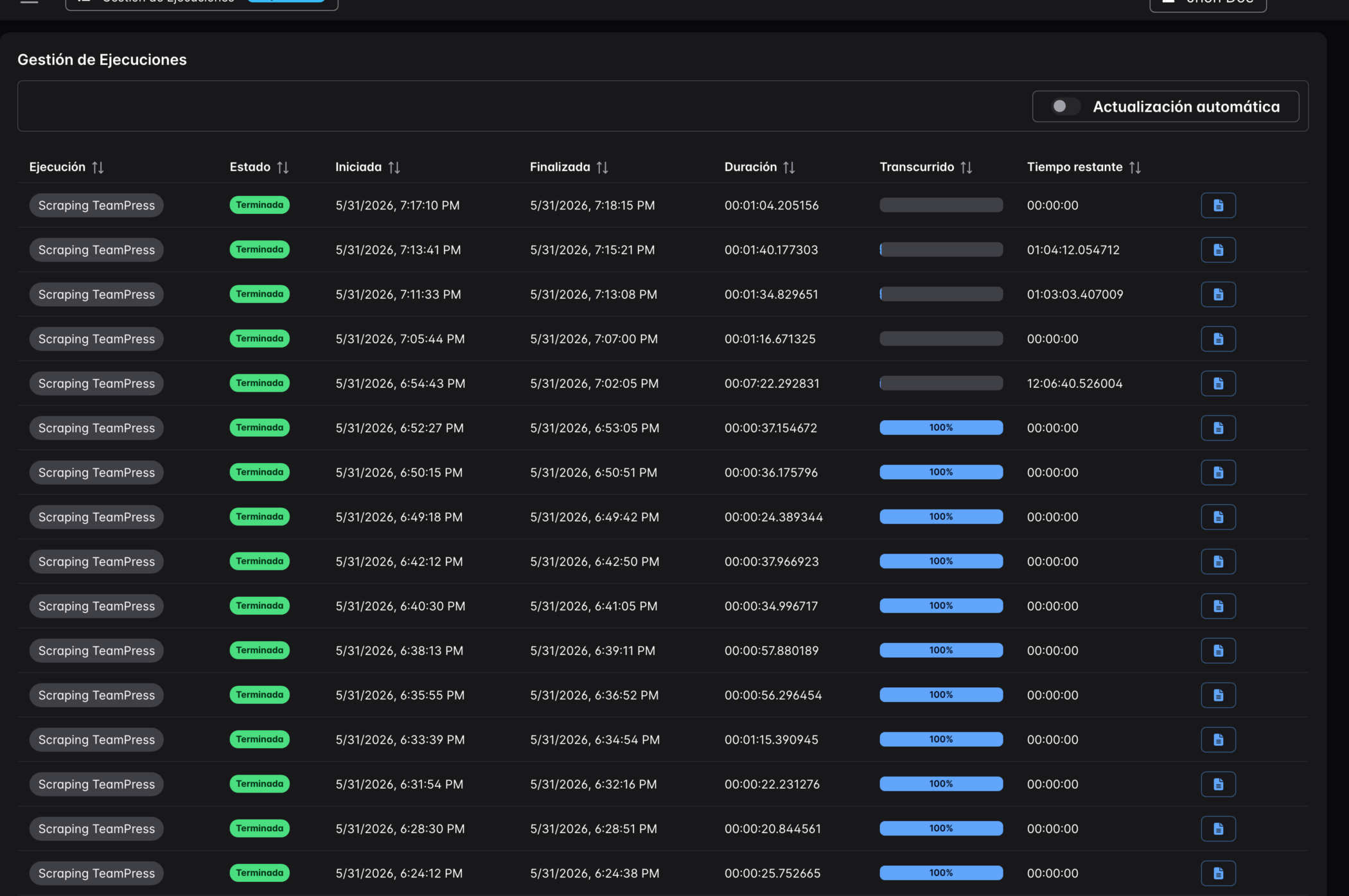Click the Terminada badge in the 6:38:13 PM row
Viewport: 1349px width, 896px height.
pos(260,650)
